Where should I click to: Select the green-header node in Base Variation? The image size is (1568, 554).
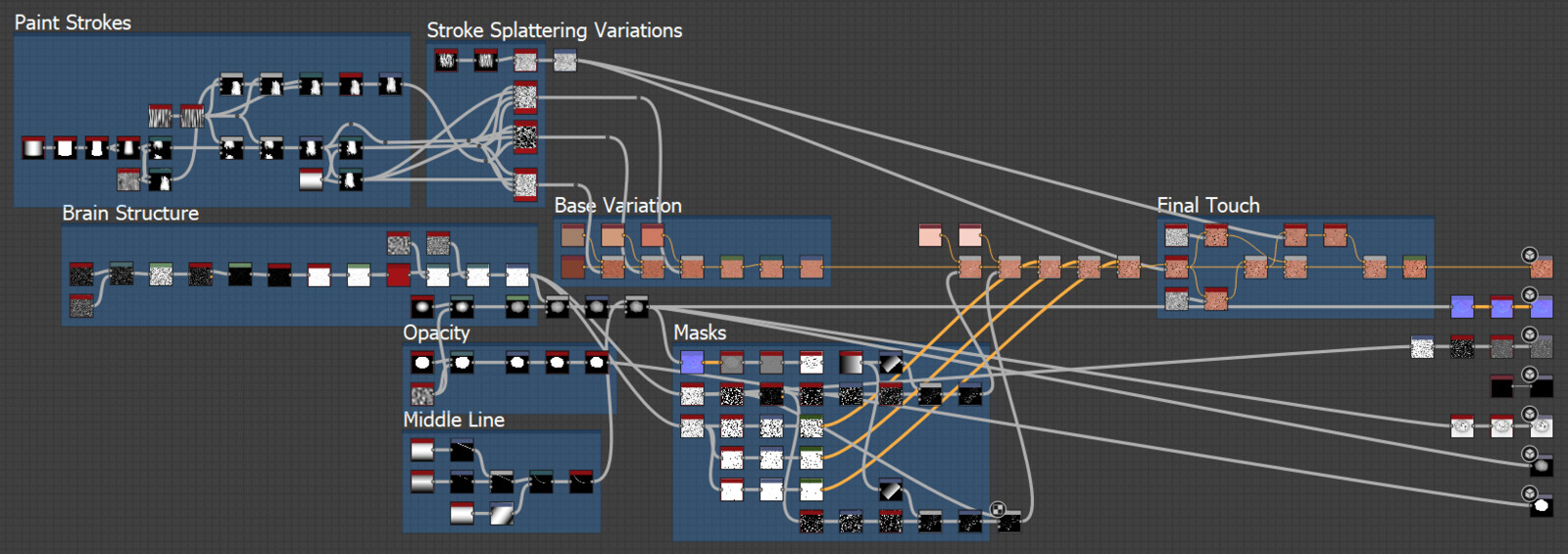coord(731,266)
